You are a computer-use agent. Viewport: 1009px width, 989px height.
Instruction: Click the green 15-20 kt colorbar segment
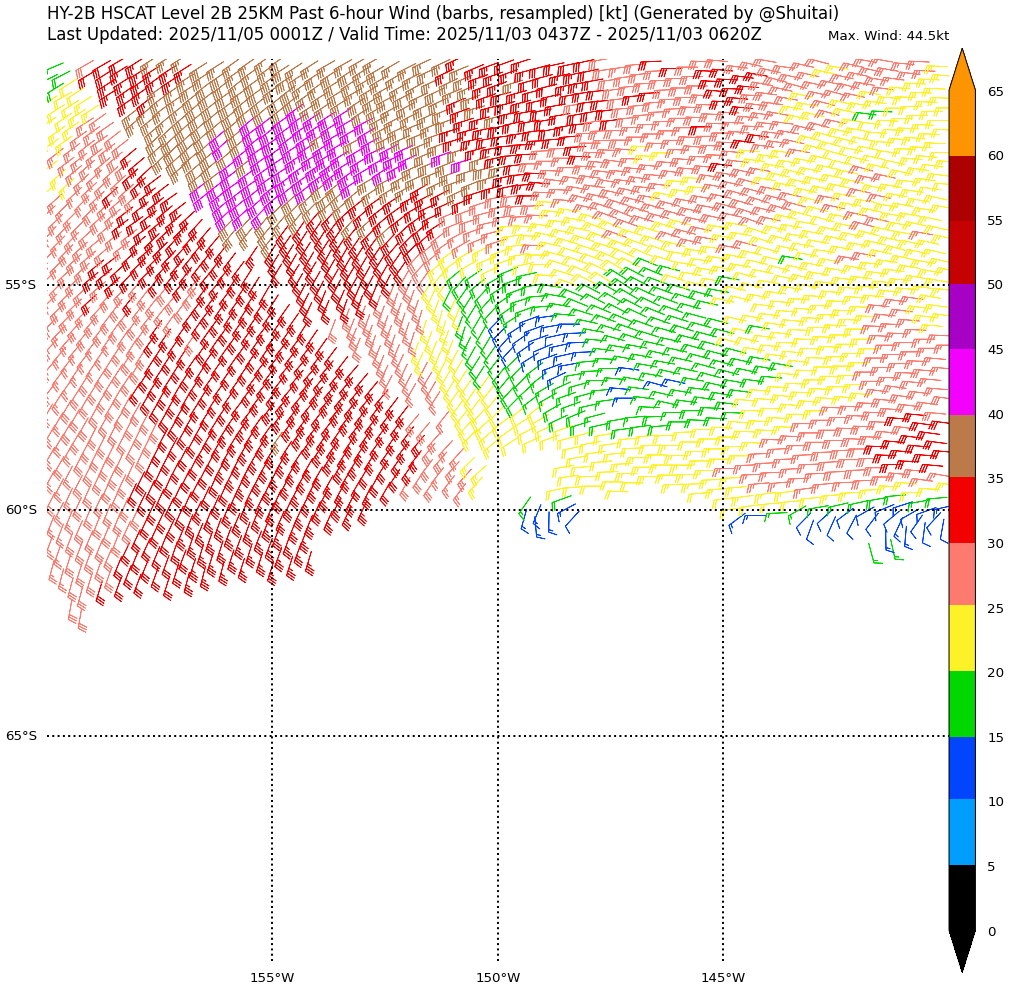point(961,704)
